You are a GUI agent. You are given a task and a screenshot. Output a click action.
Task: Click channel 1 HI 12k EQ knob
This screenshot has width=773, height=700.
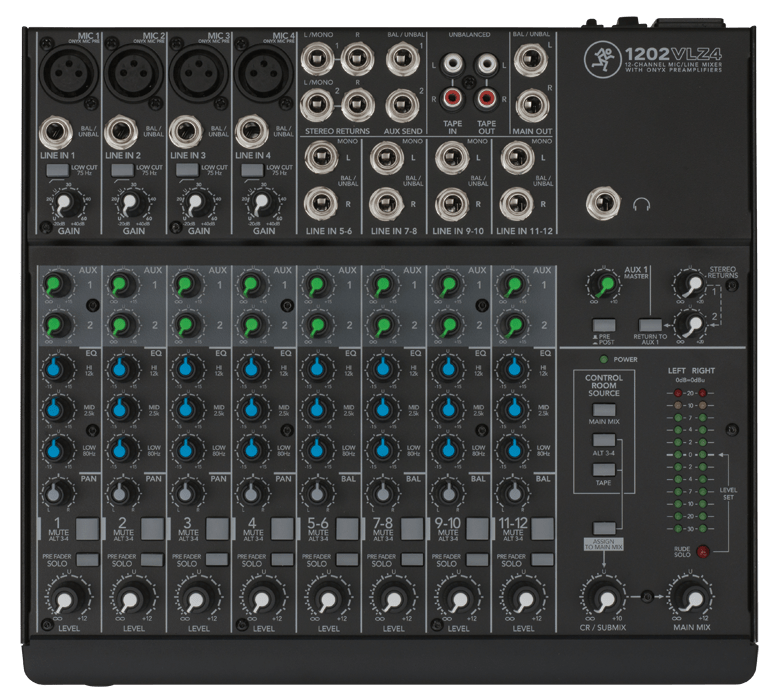pos(57,368)
